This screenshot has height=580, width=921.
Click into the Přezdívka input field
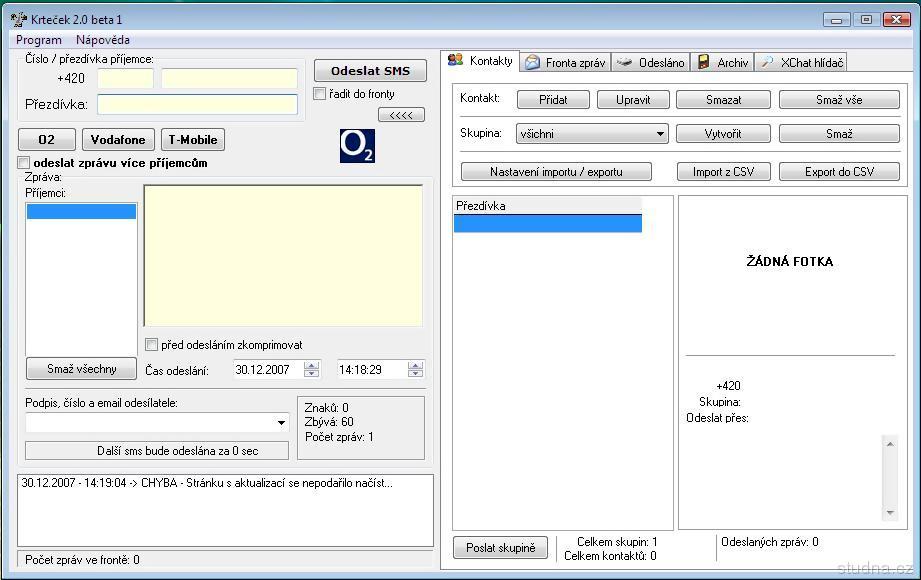(x=197, y=104)
